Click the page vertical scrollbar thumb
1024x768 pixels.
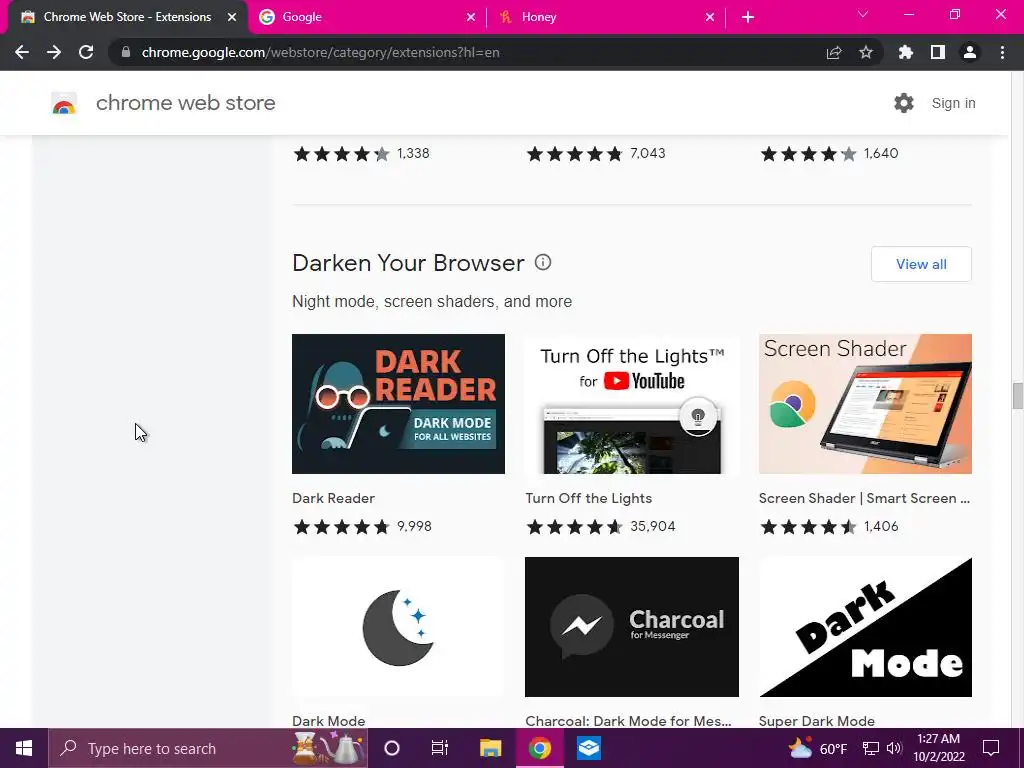tap(1017, 396)
